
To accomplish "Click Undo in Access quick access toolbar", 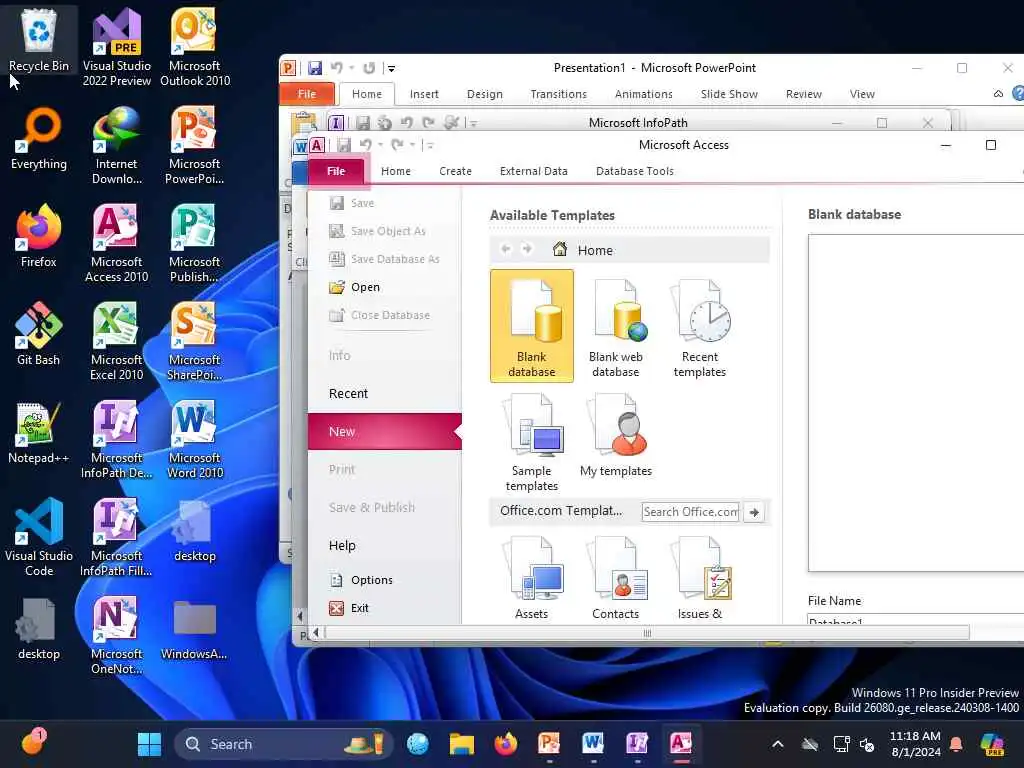I will click(x=365, y=145).
